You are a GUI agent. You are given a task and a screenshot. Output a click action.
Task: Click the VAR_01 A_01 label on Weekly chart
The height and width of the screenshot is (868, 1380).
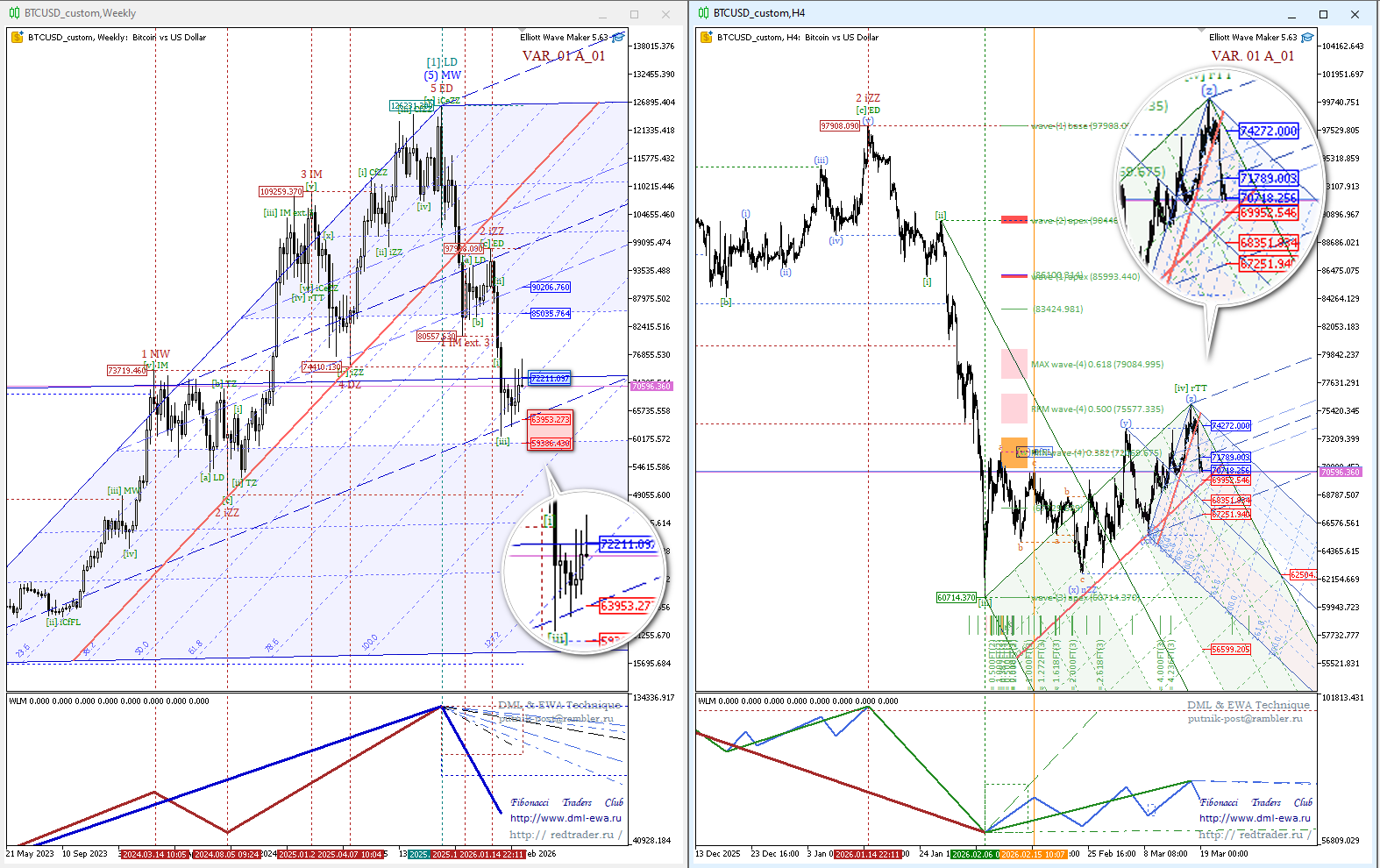point(564,56)
